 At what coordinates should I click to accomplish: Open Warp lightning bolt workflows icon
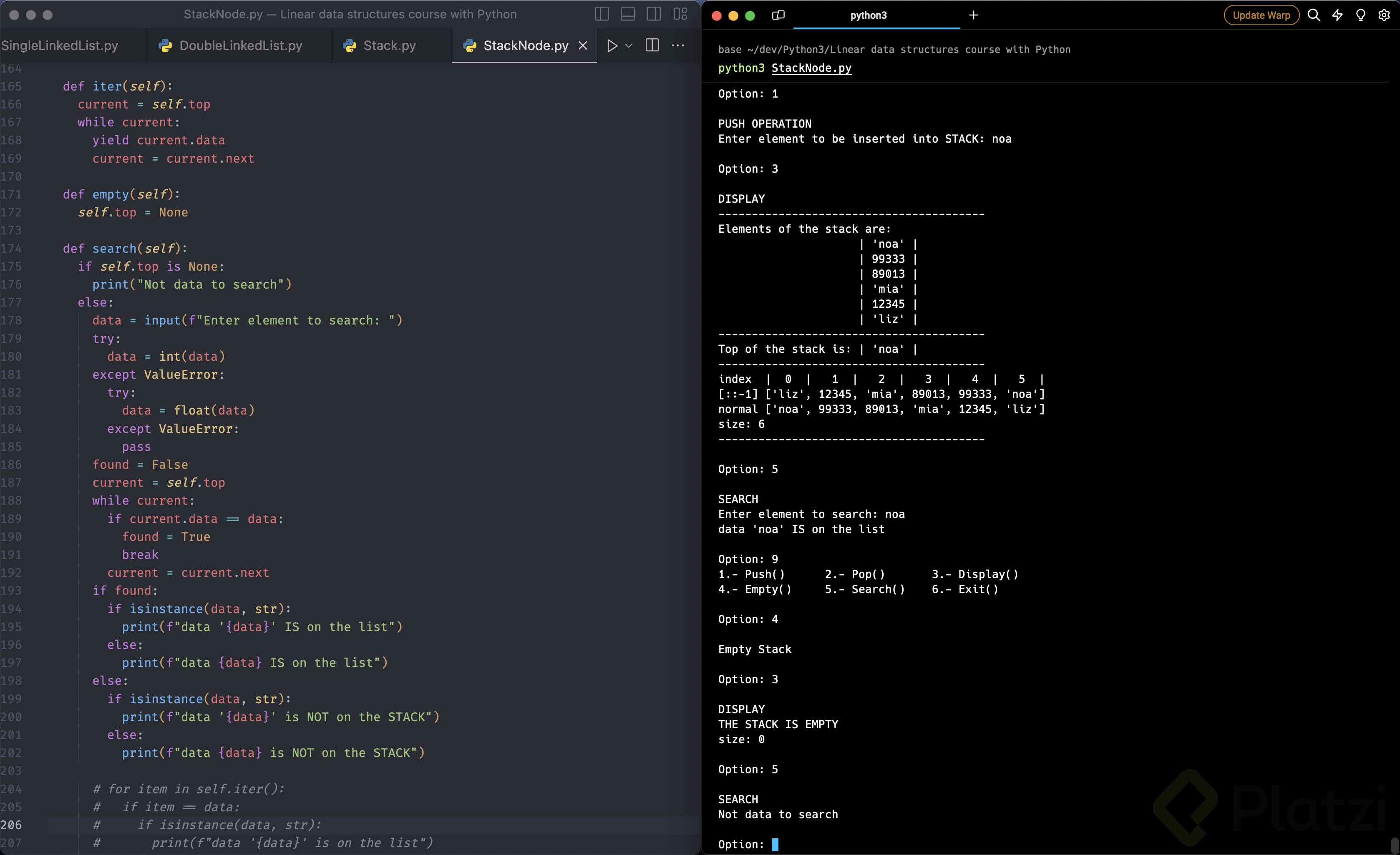(1337, 15)
